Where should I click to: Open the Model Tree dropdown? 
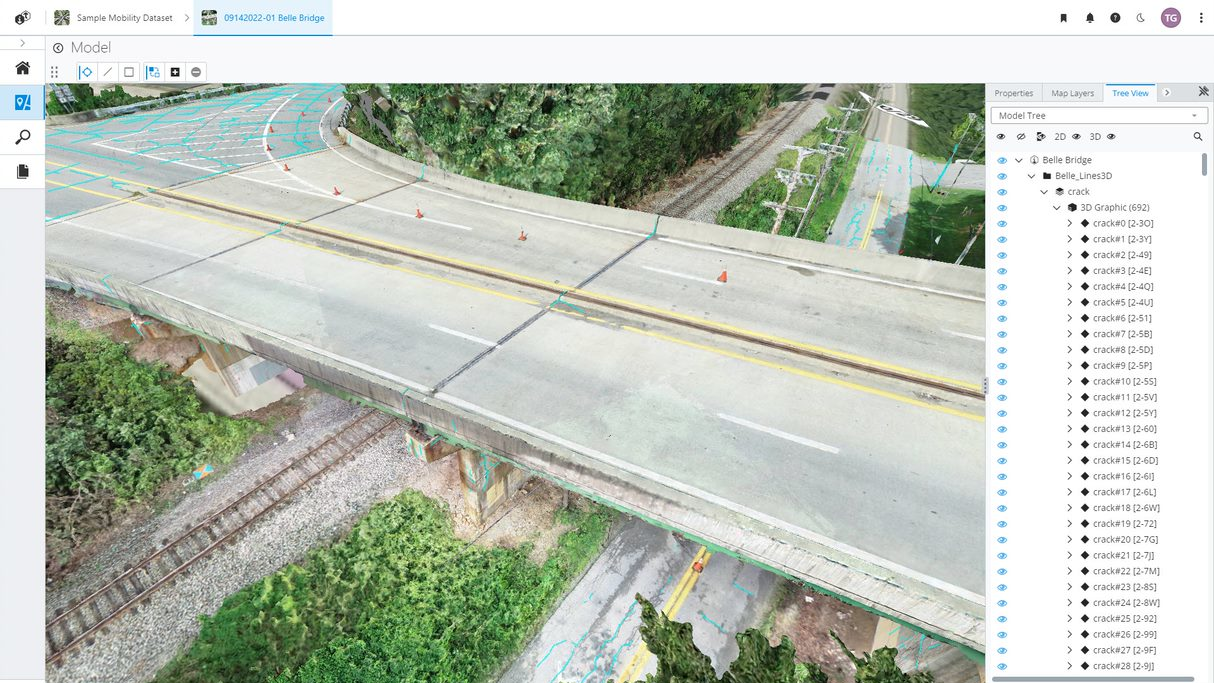(x=1194, y=114)
